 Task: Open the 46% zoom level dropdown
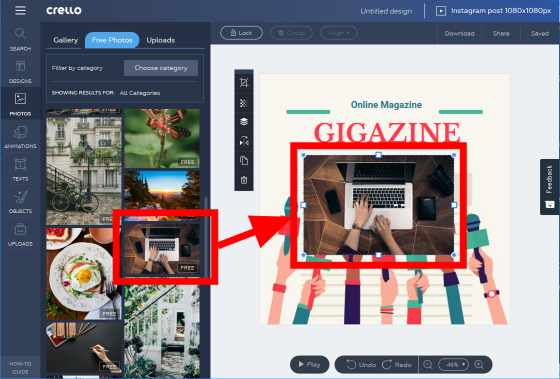[x=453, y=364]
